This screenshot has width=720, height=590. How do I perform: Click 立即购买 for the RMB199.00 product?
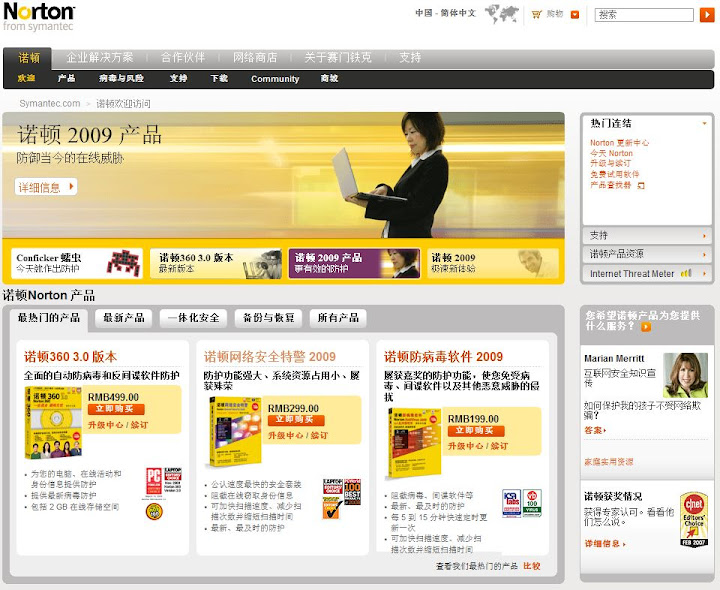tap(476, 431)
